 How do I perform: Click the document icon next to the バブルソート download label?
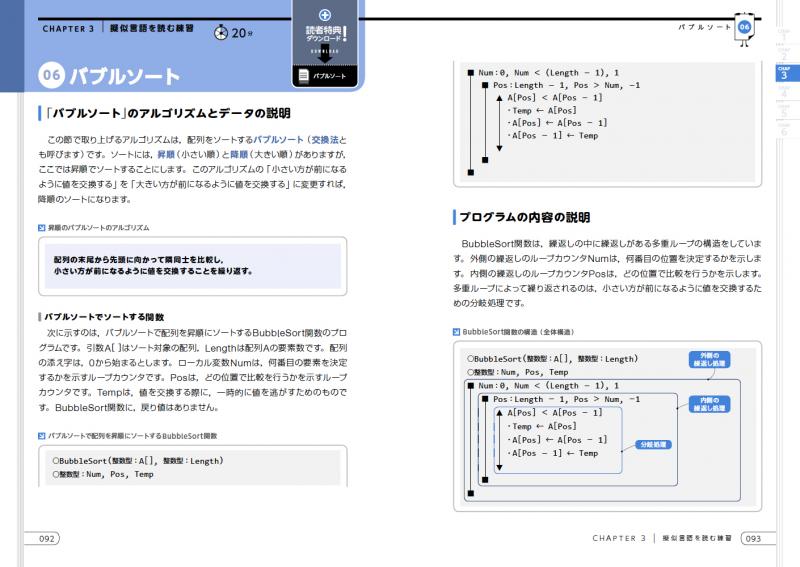(304, 76)
